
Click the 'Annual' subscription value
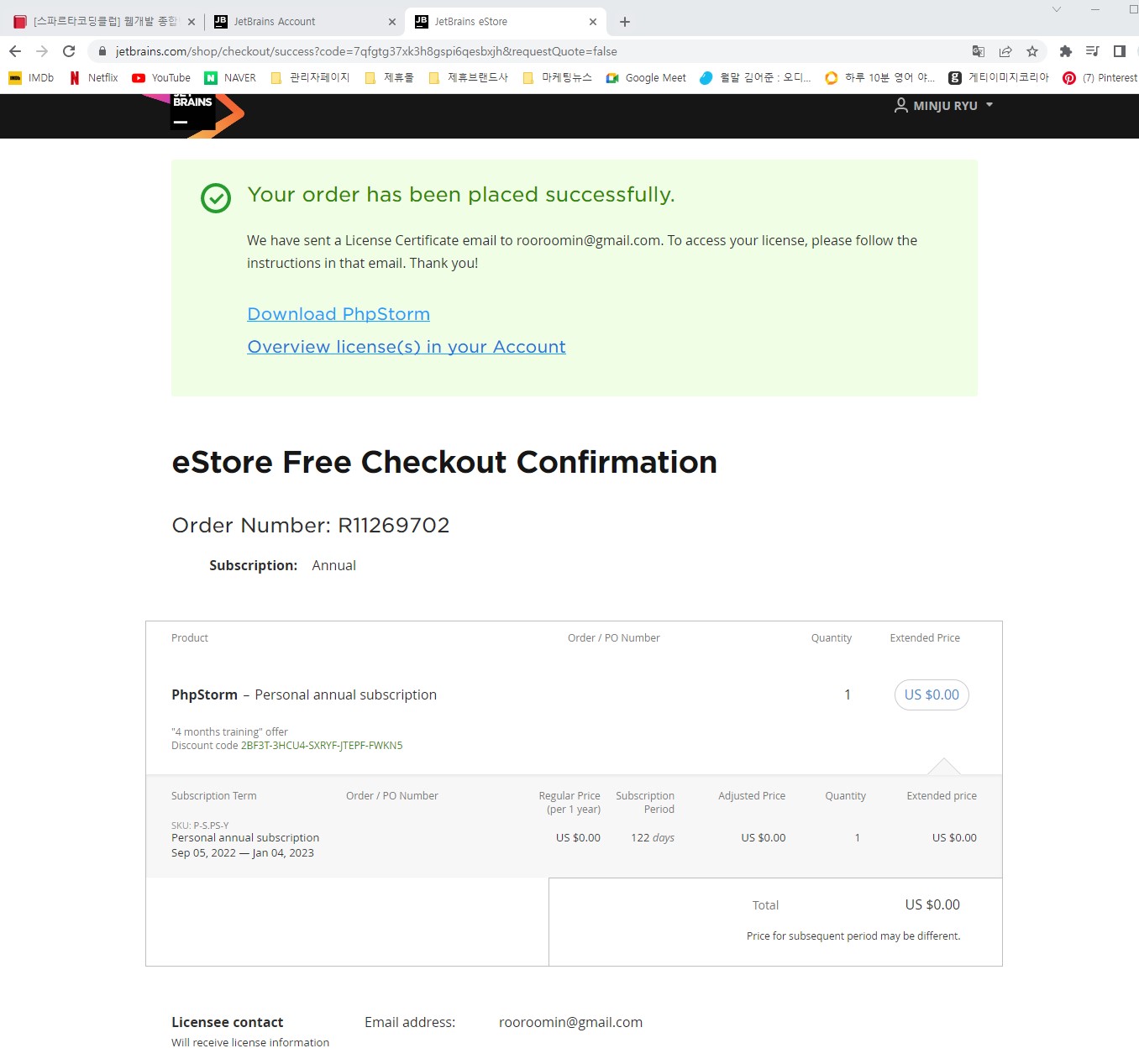334,566
